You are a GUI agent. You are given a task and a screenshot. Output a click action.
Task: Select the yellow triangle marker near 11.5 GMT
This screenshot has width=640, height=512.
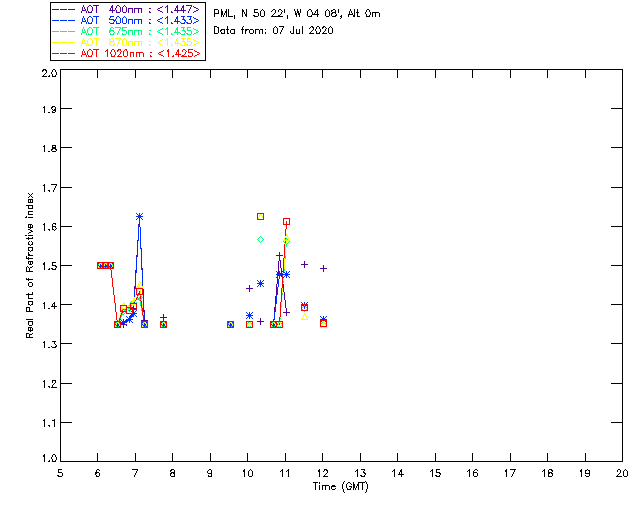(304, 317)
